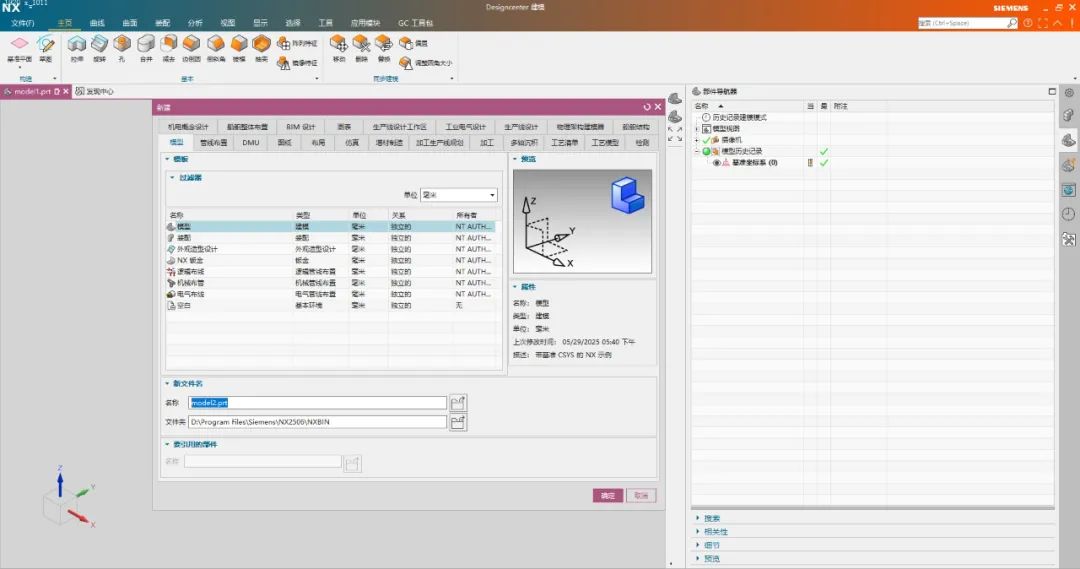Click the help question mark icon
The height and width of the screenshot is (569, 1080).
click(1028, 23)
